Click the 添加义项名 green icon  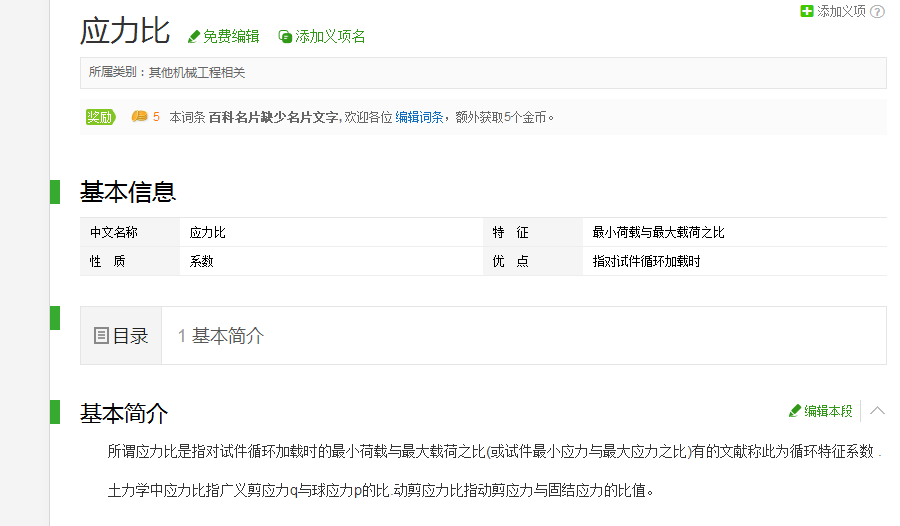(x=285, y=37)
